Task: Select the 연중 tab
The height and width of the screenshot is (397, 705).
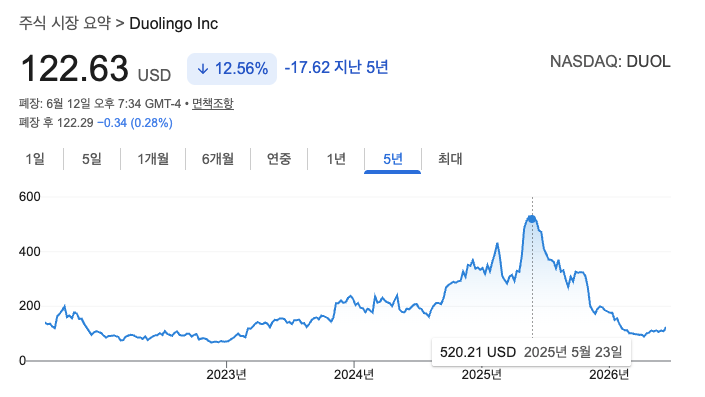Action: 279,159
